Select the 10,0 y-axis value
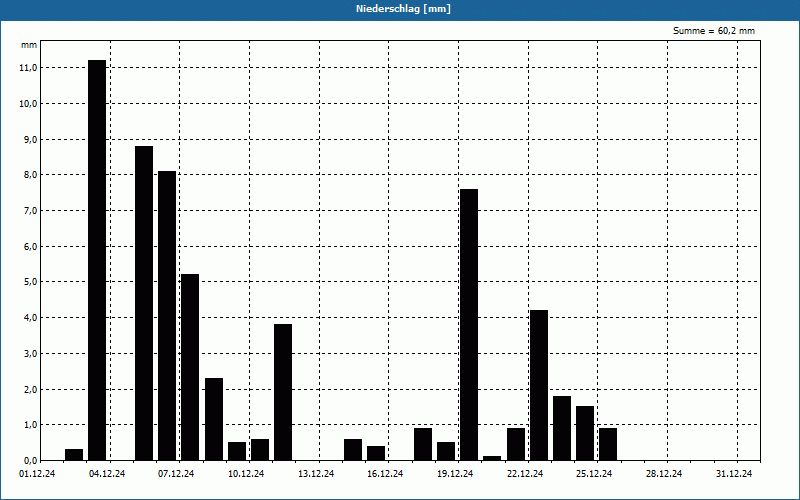The image size is (800, 500). [28, 104]
